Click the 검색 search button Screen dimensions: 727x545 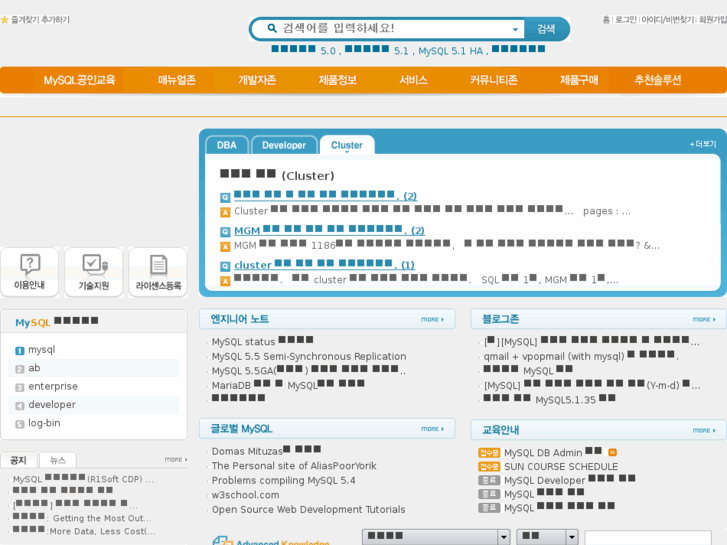[546, 29]
